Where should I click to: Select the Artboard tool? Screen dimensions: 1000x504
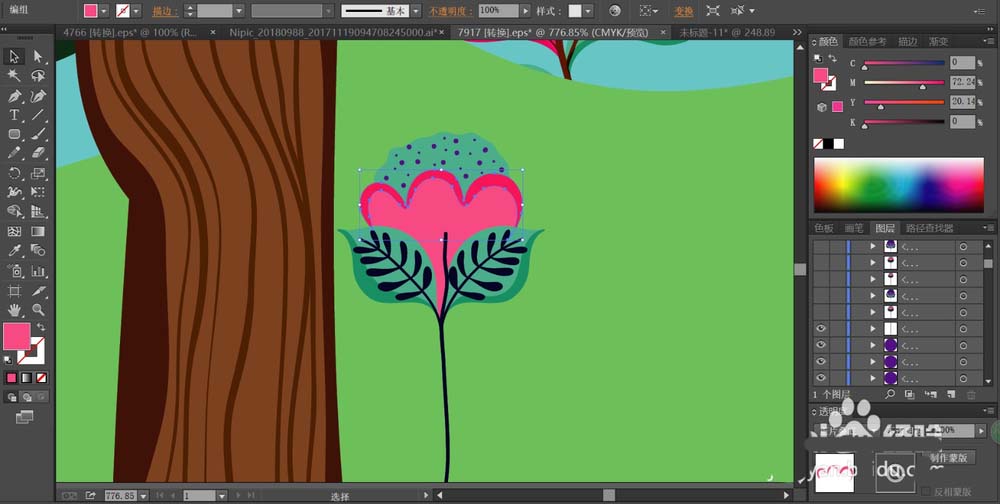[14, 291]
